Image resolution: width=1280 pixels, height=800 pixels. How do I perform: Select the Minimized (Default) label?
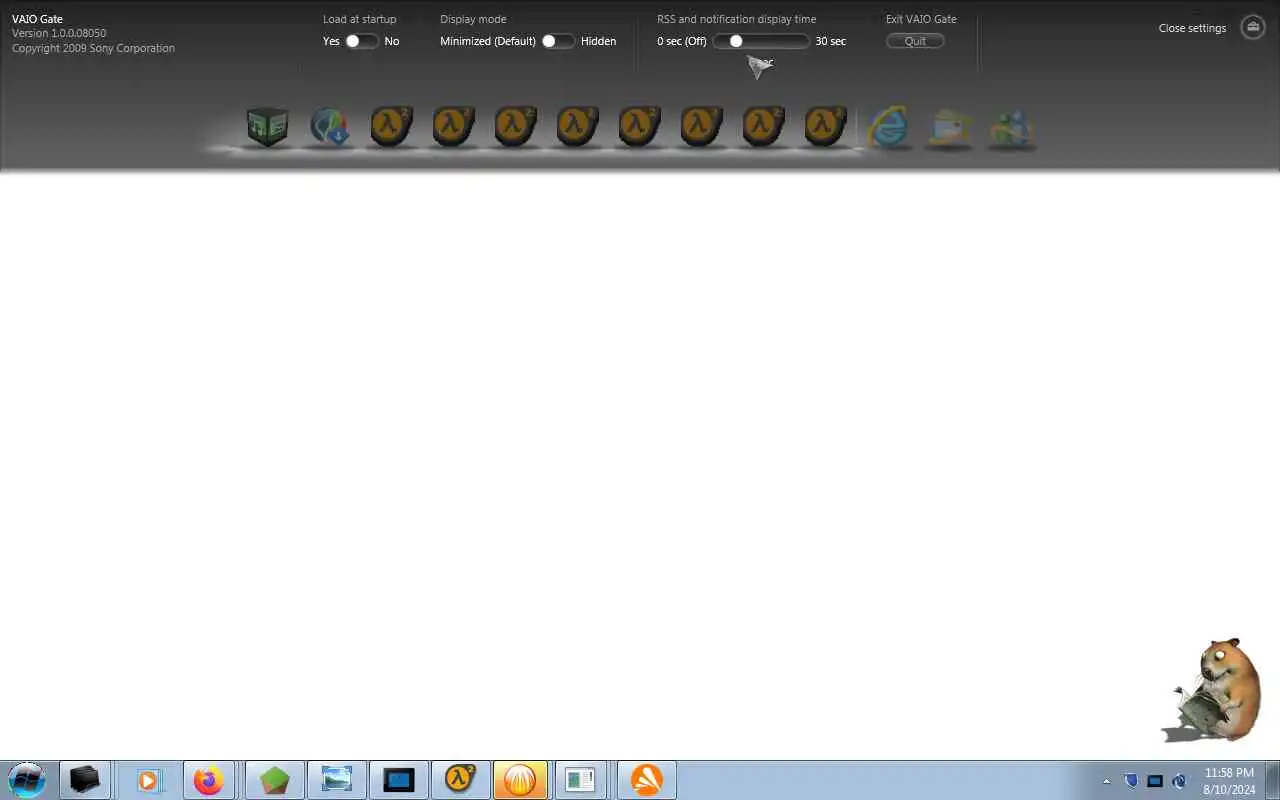pos(488,41)
